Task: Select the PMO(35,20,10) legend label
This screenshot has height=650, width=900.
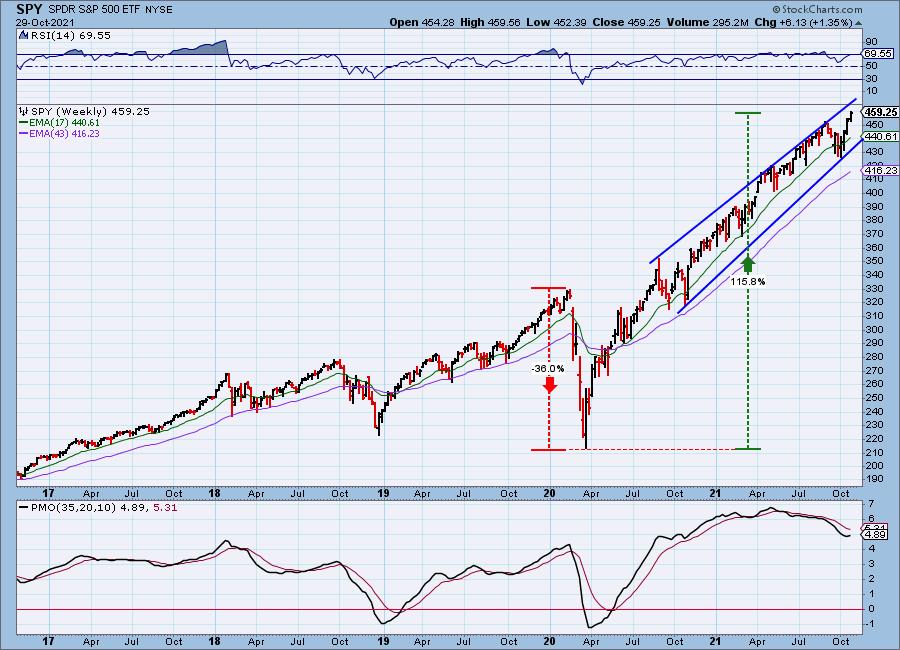Action: [75, 508]
